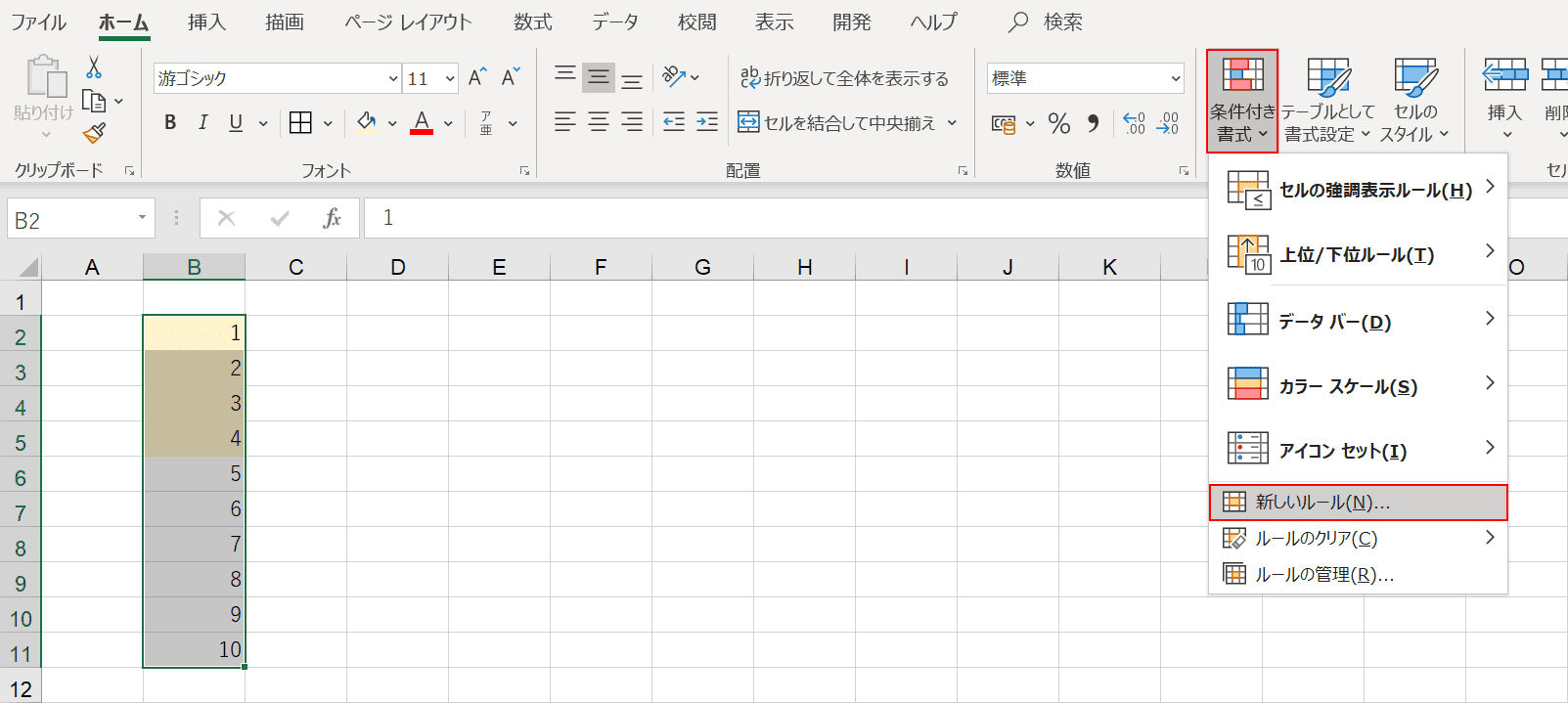Viewport: 1568px width, 703px height.
Task: Decrease the cell indent
Action: pos(674,122)
